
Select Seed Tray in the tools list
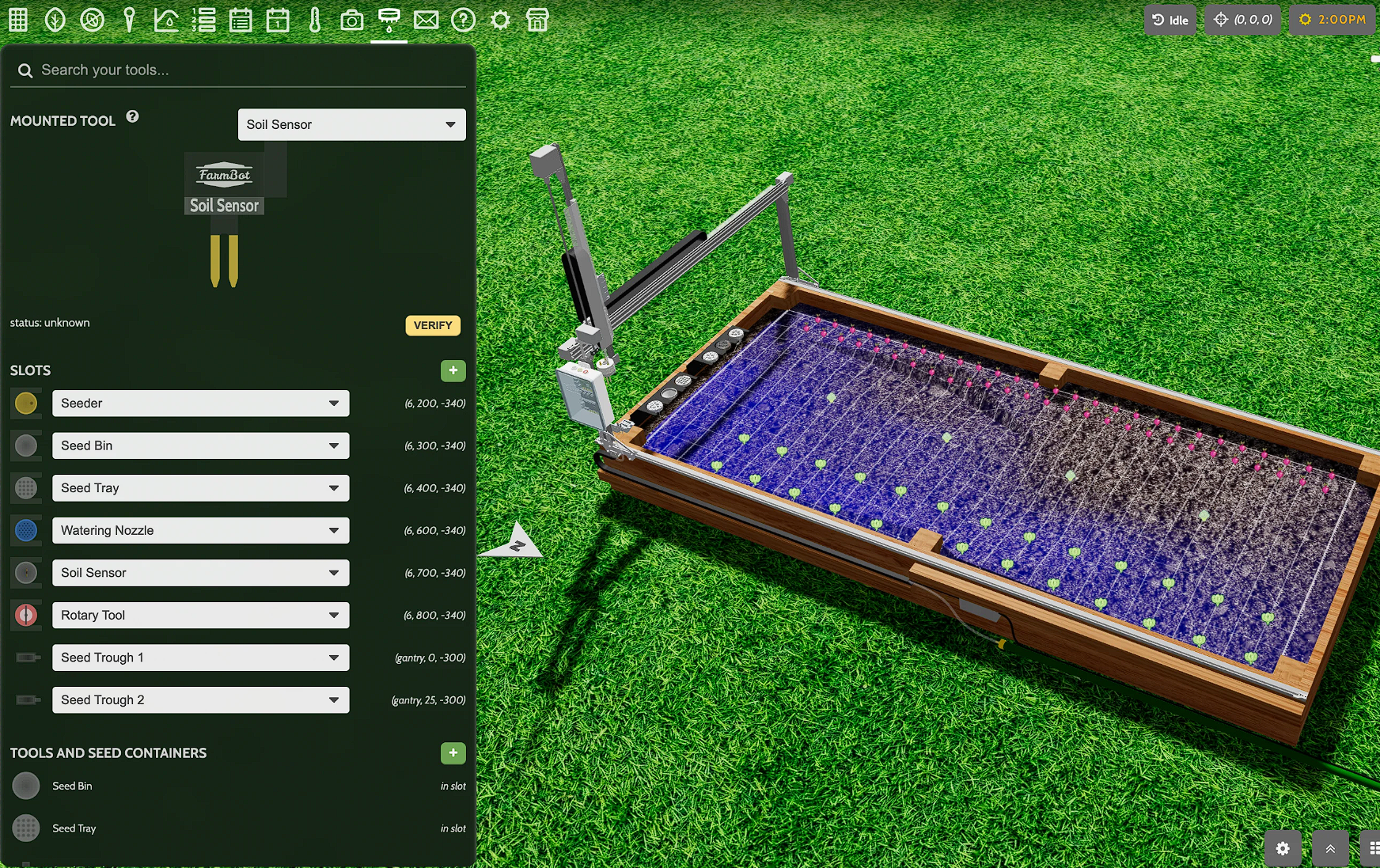coord(74,828)
